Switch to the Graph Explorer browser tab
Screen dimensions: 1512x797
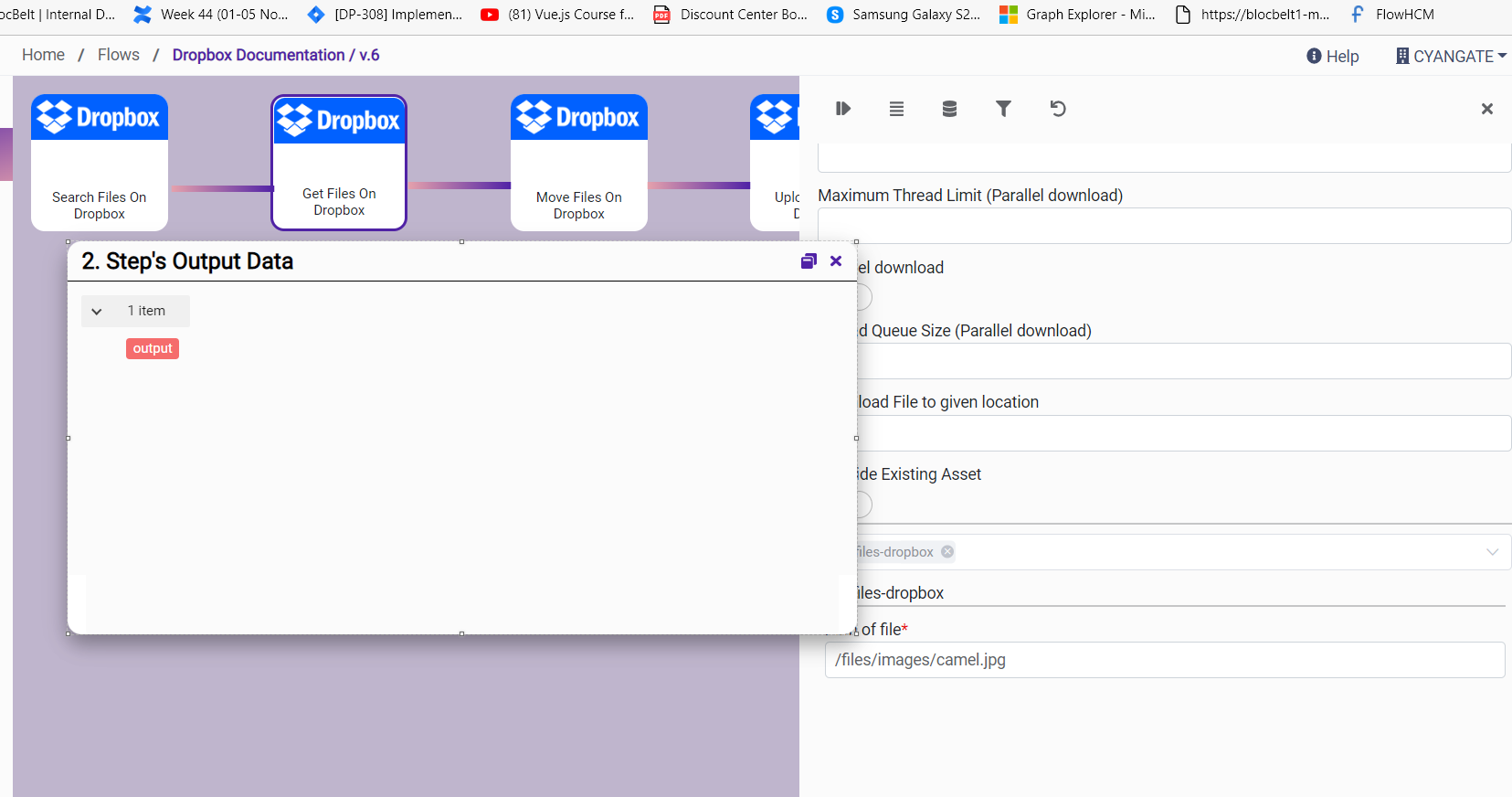click(x=1078, y=15)
